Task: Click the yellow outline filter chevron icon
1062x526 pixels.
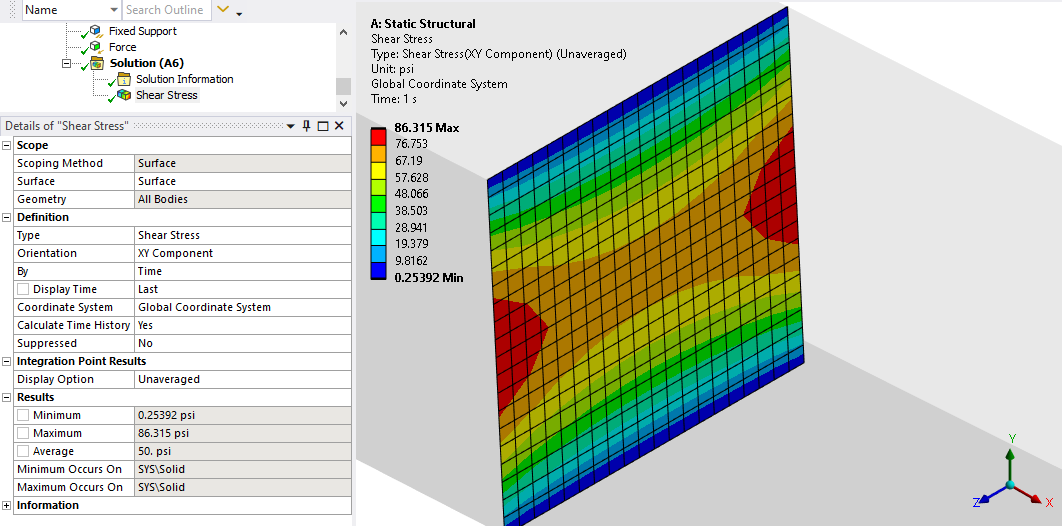Action: pos(223,10)
